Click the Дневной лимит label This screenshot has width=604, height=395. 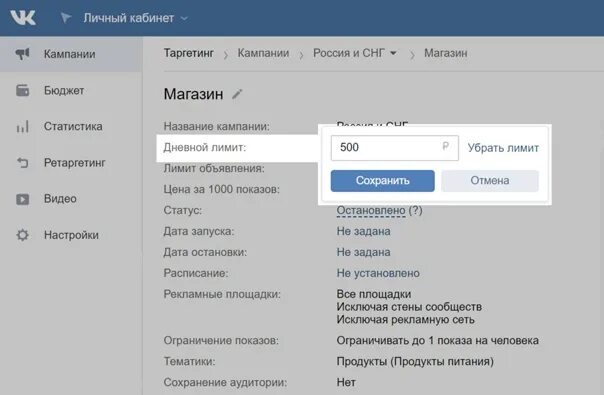pos(205,148)
